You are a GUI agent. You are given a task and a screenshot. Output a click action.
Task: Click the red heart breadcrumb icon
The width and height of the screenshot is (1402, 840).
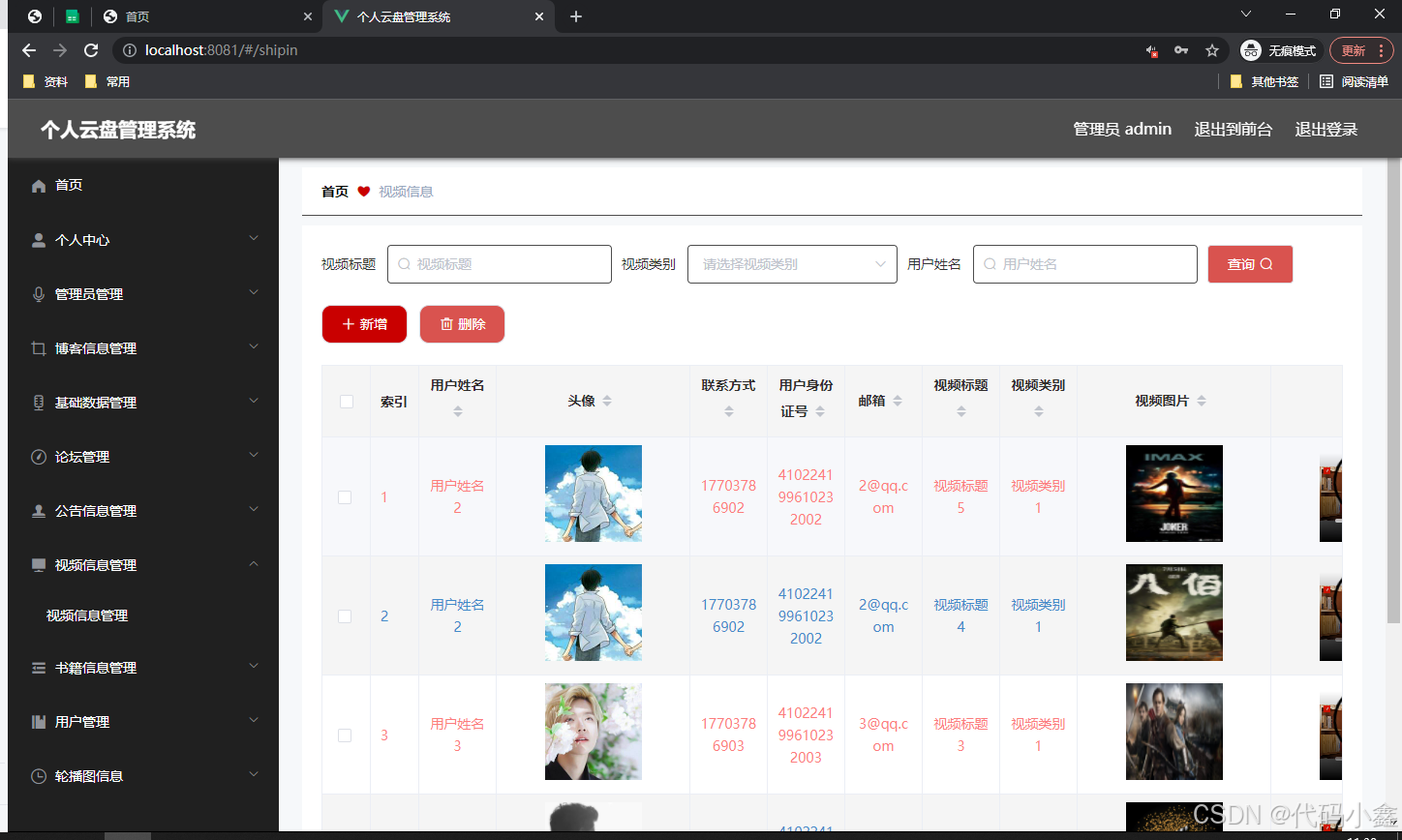click(364, 192)
